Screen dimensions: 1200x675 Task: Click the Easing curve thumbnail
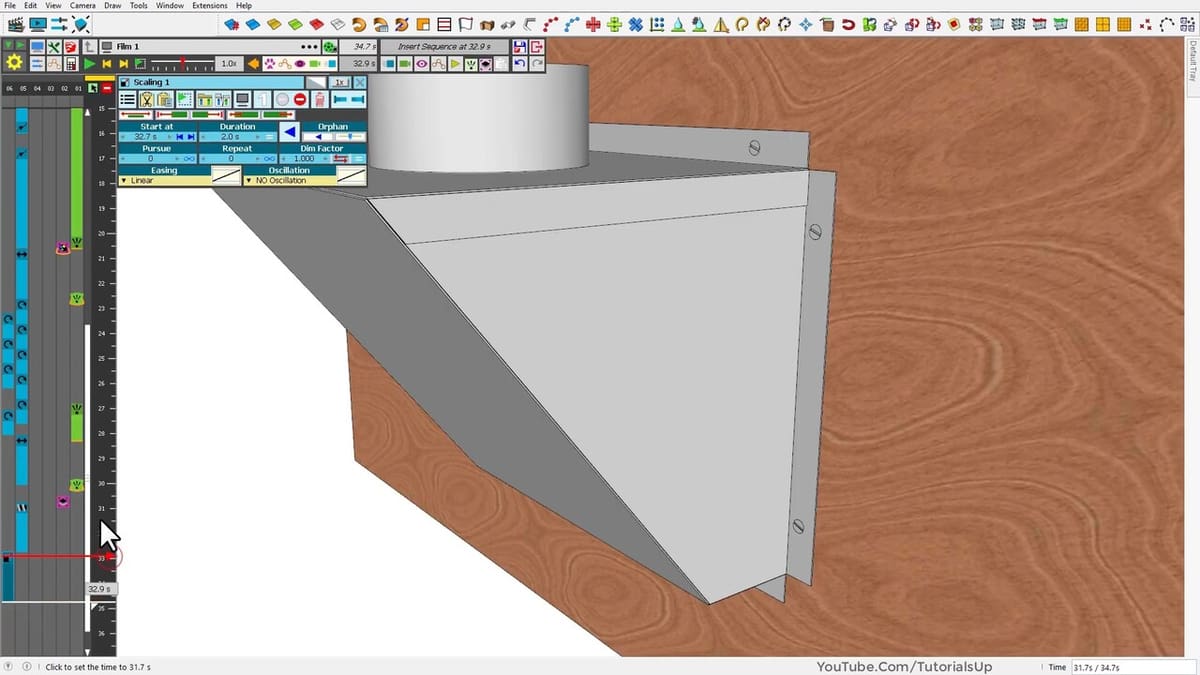(227, 176)
